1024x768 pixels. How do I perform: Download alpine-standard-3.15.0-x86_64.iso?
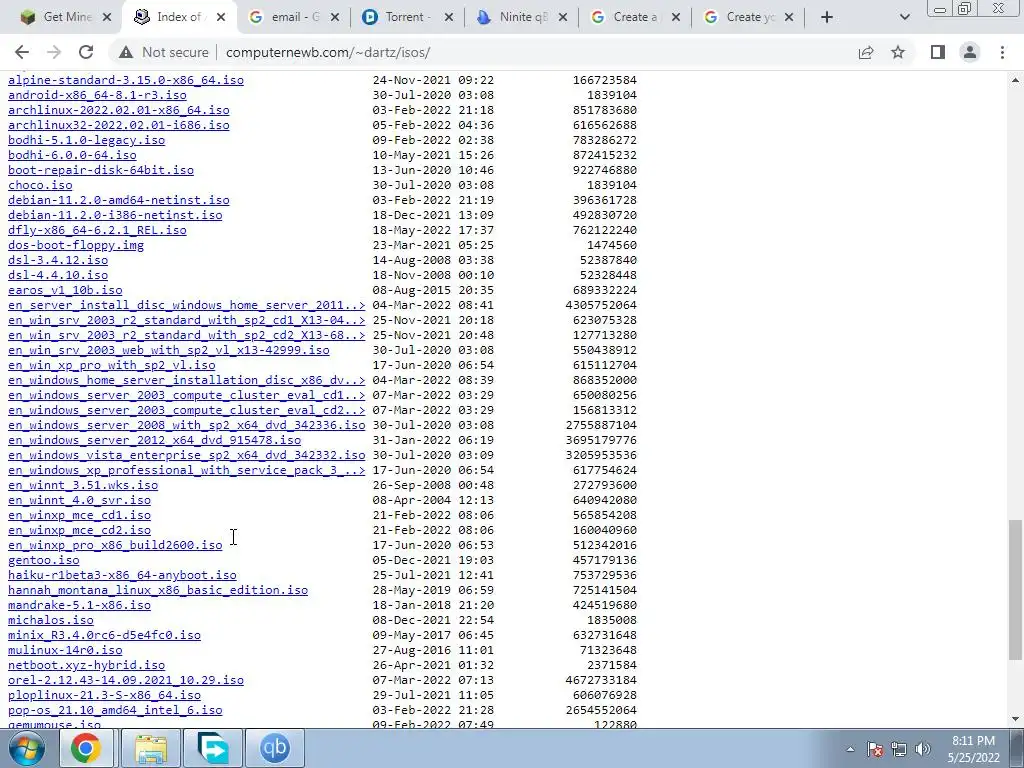[126, 80]
